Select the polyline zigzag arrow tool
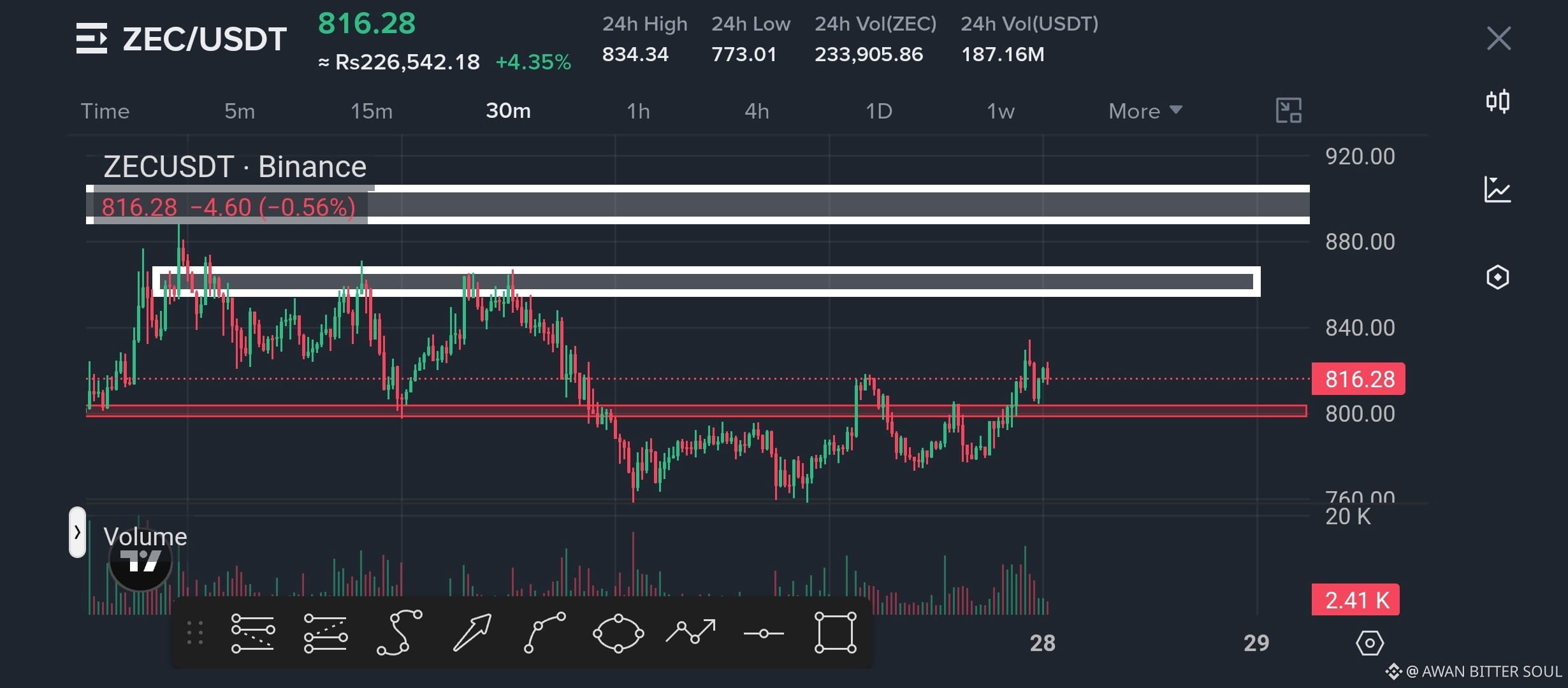 coord(690,632)
